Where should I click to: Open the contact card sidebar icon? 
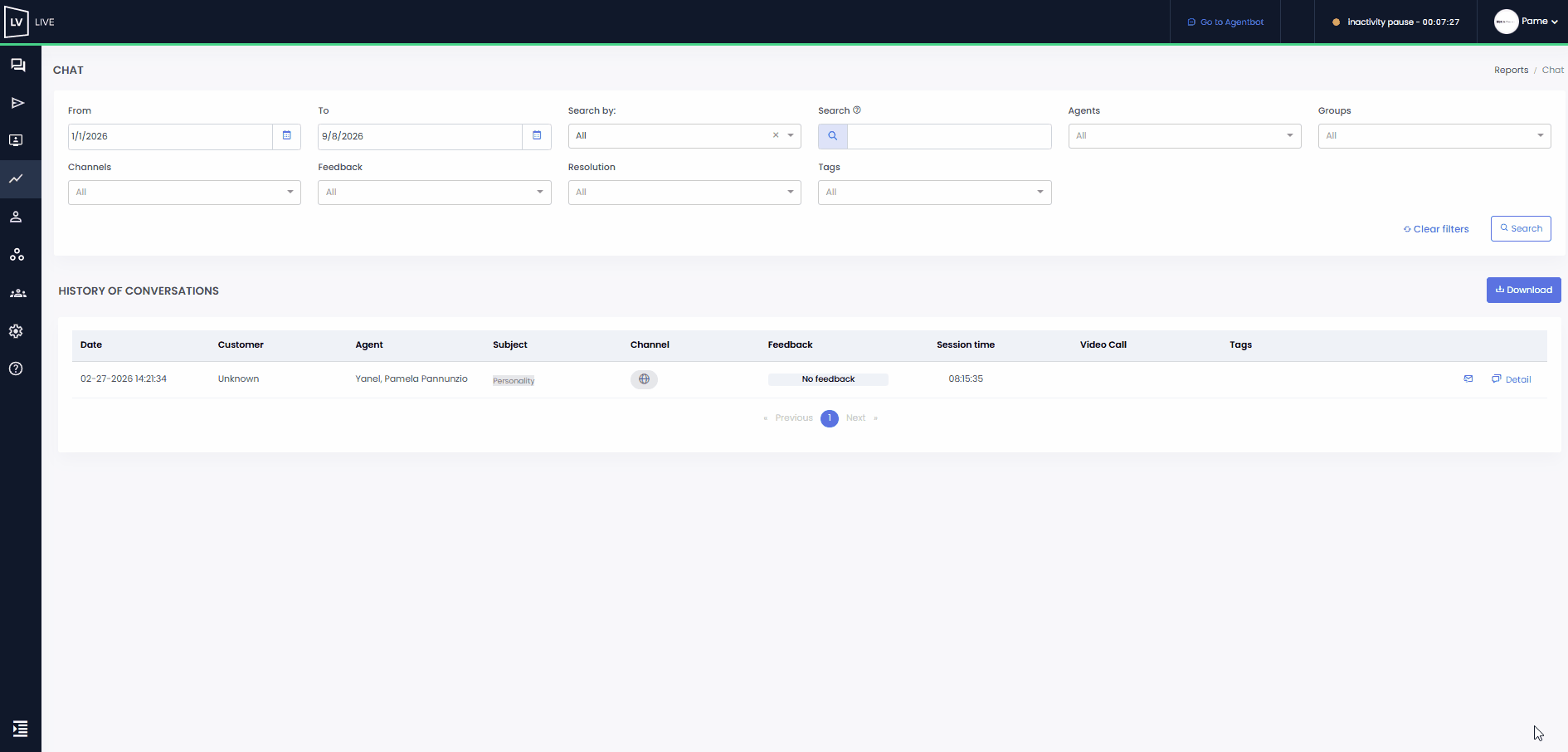pos(16,140)
